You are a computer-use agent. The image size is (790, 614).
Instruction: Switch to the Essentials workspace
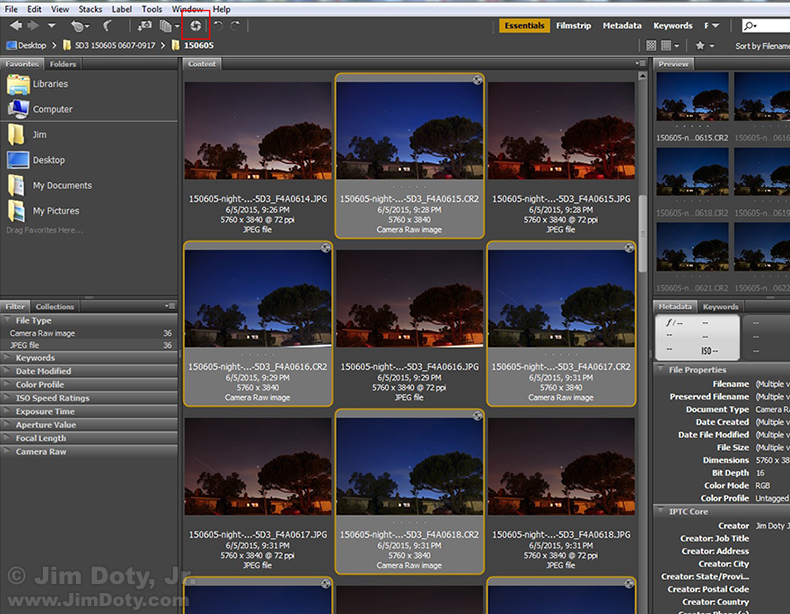click(x=524, y=26)
